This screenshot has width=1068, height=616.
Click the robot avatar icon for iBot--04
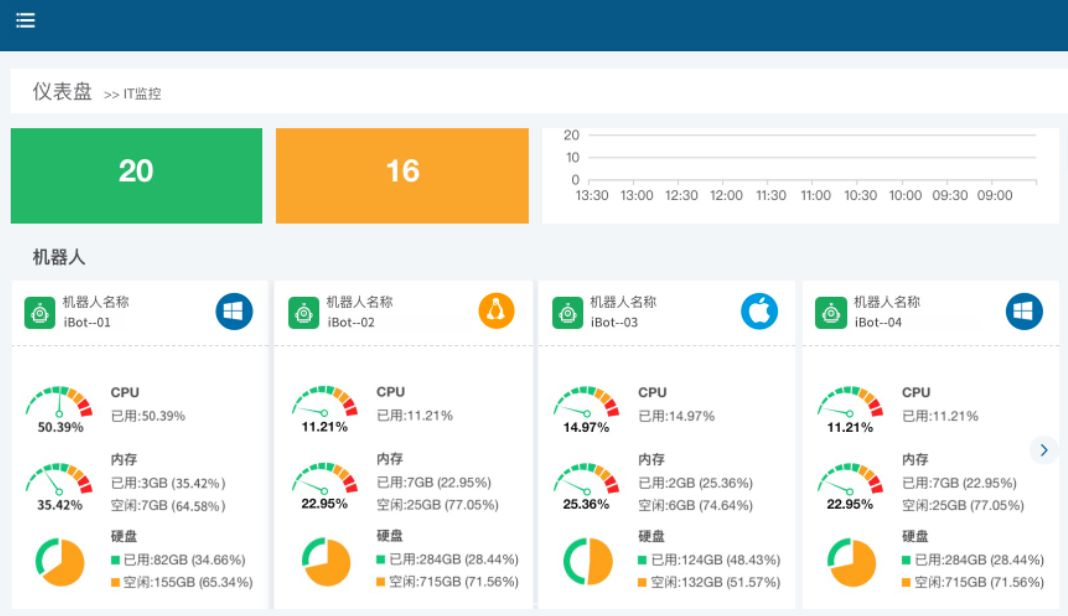(x=830, y=313)
